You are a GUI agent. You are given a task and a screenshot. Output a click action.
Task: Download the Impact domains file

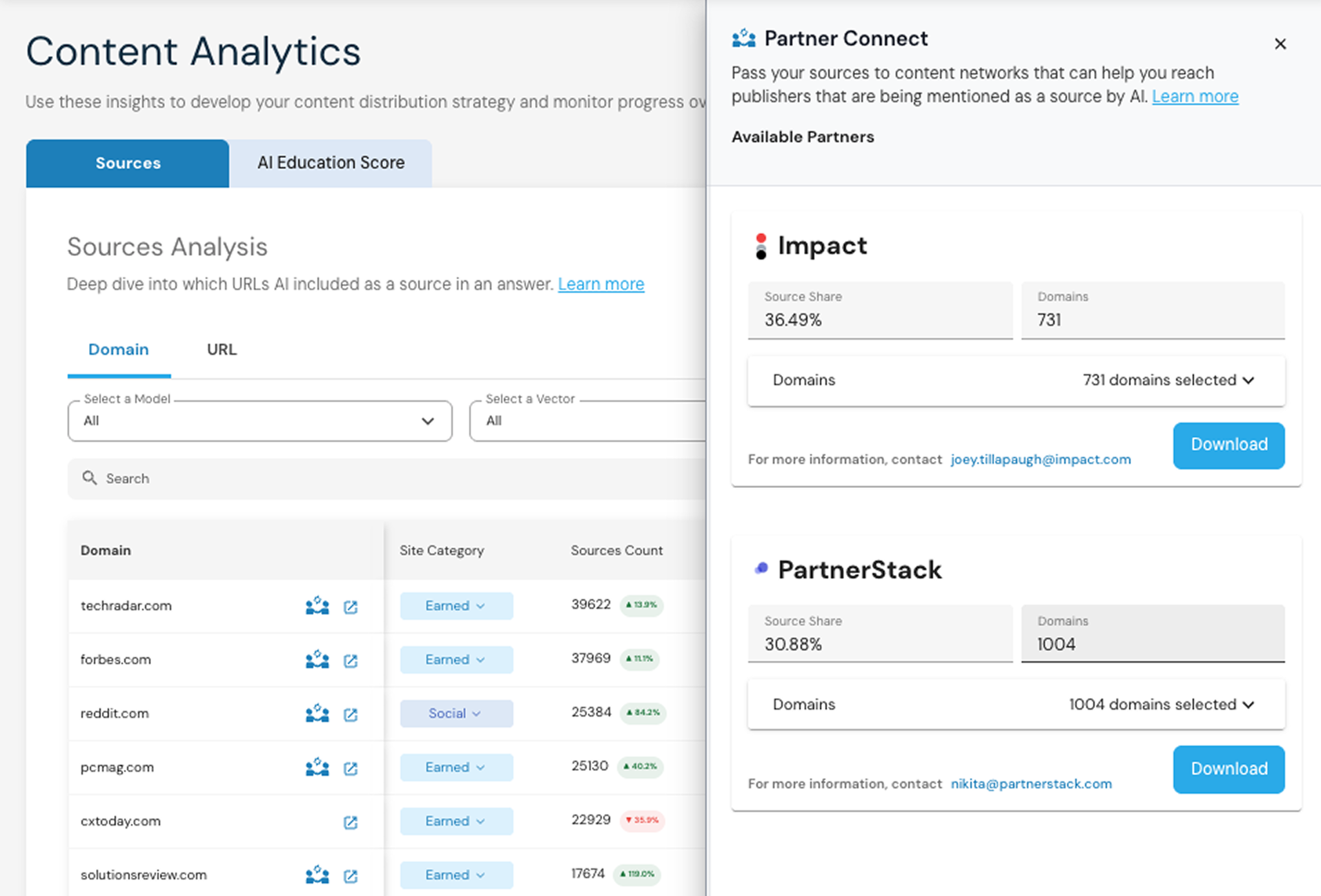tap(1228, 445)
